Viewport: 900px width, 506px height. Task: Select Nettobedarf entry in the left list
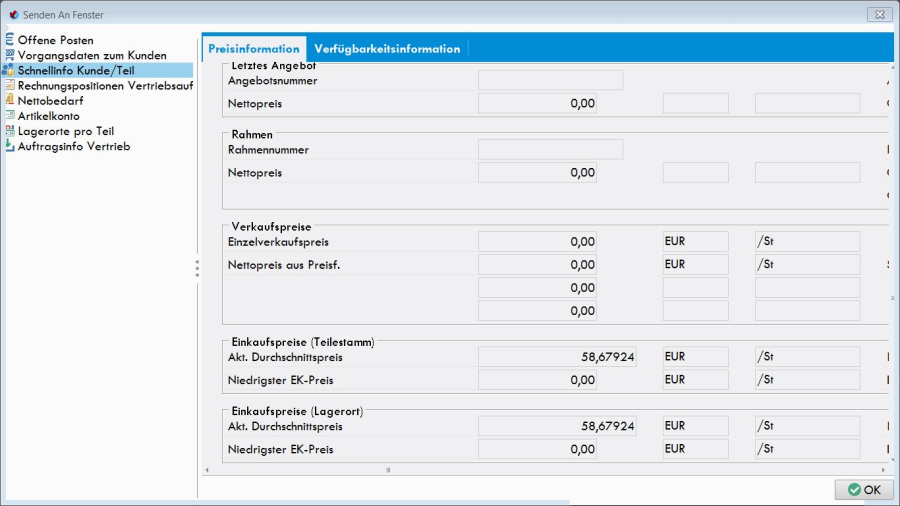pos(50,100)
